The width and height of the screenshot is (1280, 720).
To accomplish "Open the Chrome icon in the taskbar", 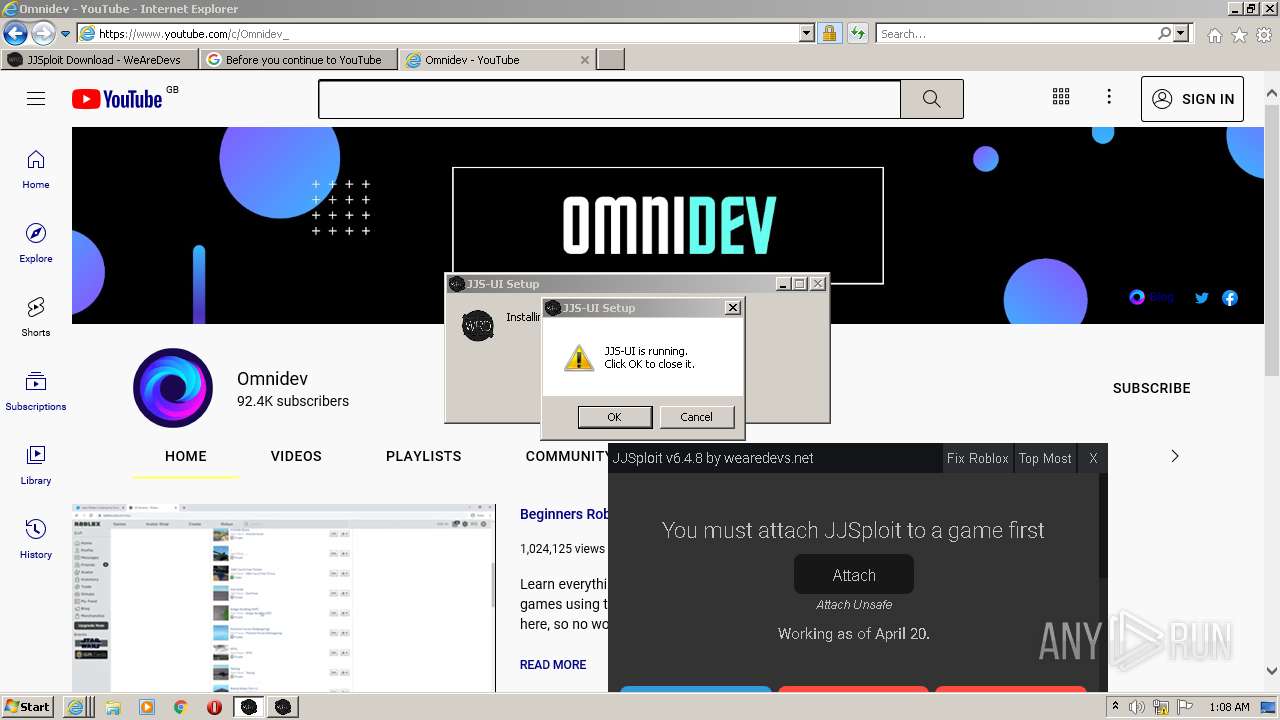I will click(x=180, y=707).
